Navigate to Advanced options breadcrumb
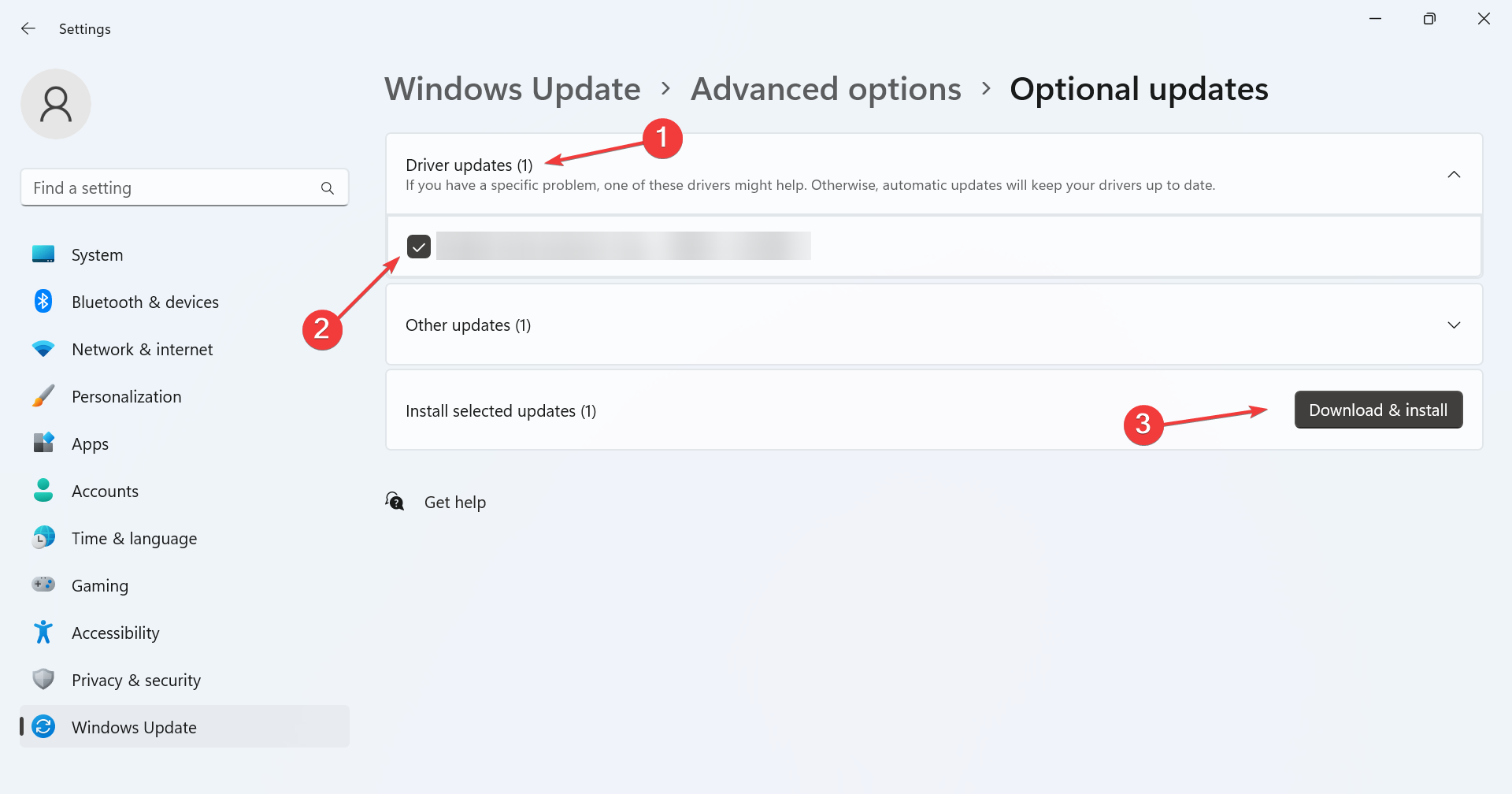Screen dimensions: 1512x794 pyautogui.click(x=826, y=89)
